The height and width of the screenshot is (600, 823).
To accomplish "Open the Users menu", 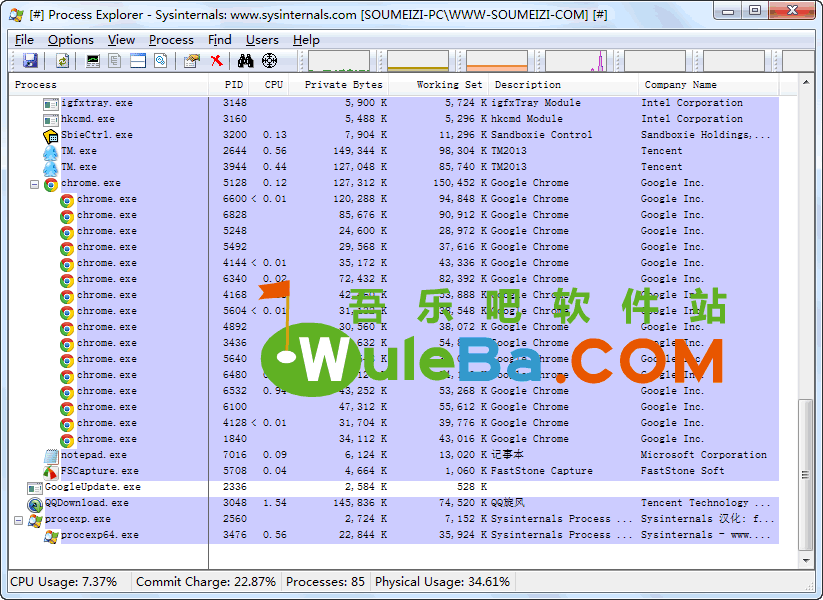I will tap(262, 40).
